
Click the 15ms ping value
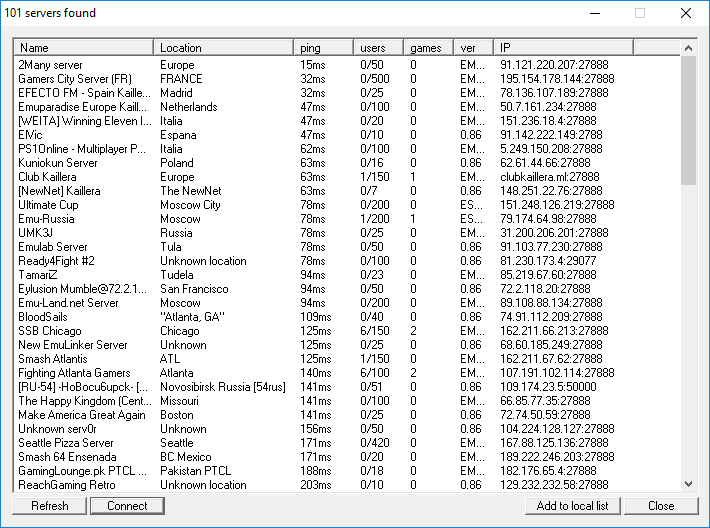[313, 65]
